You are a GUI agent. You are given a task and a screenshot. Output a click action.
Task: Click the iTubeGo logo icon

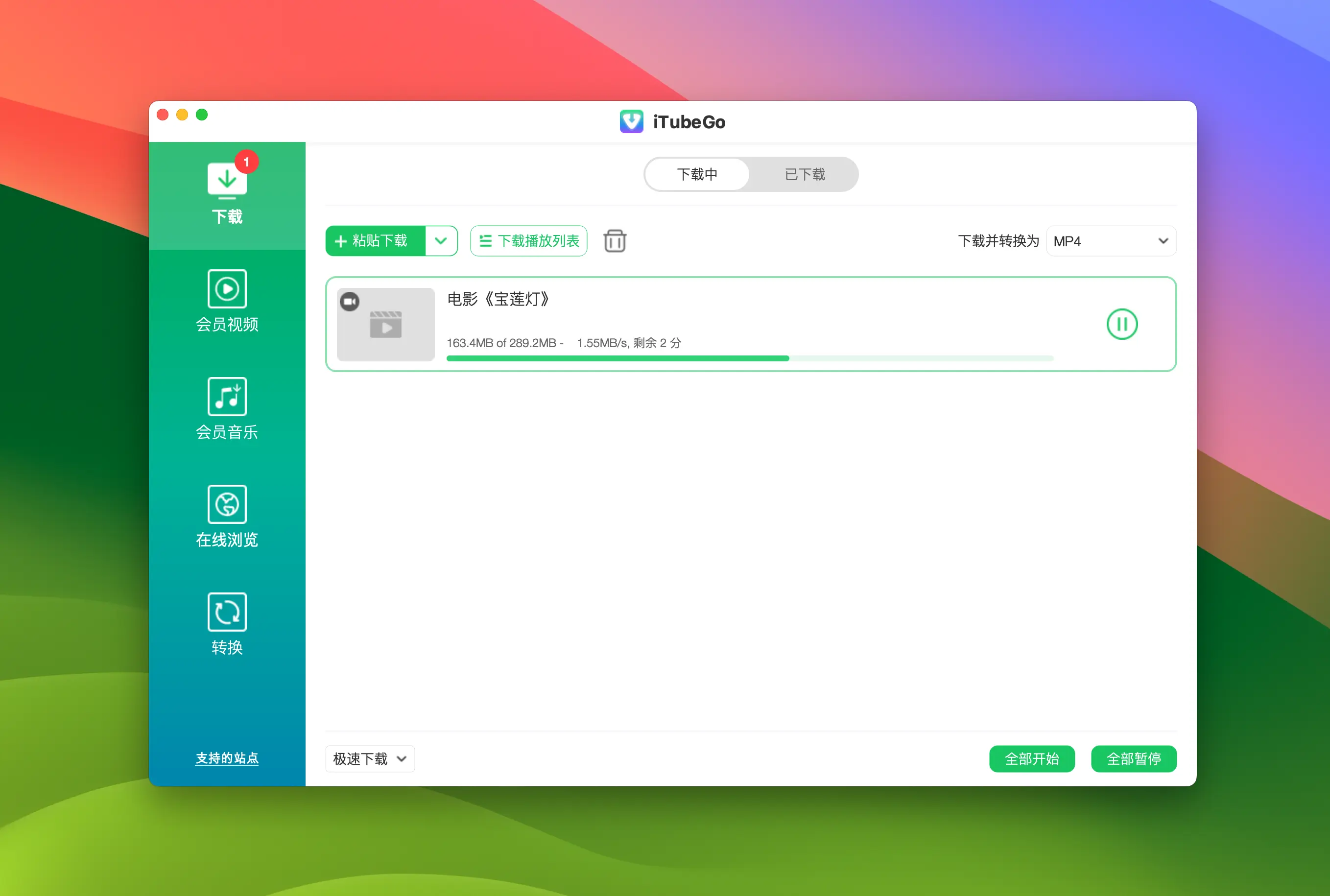pyautogui.click(x=631, y=122)
